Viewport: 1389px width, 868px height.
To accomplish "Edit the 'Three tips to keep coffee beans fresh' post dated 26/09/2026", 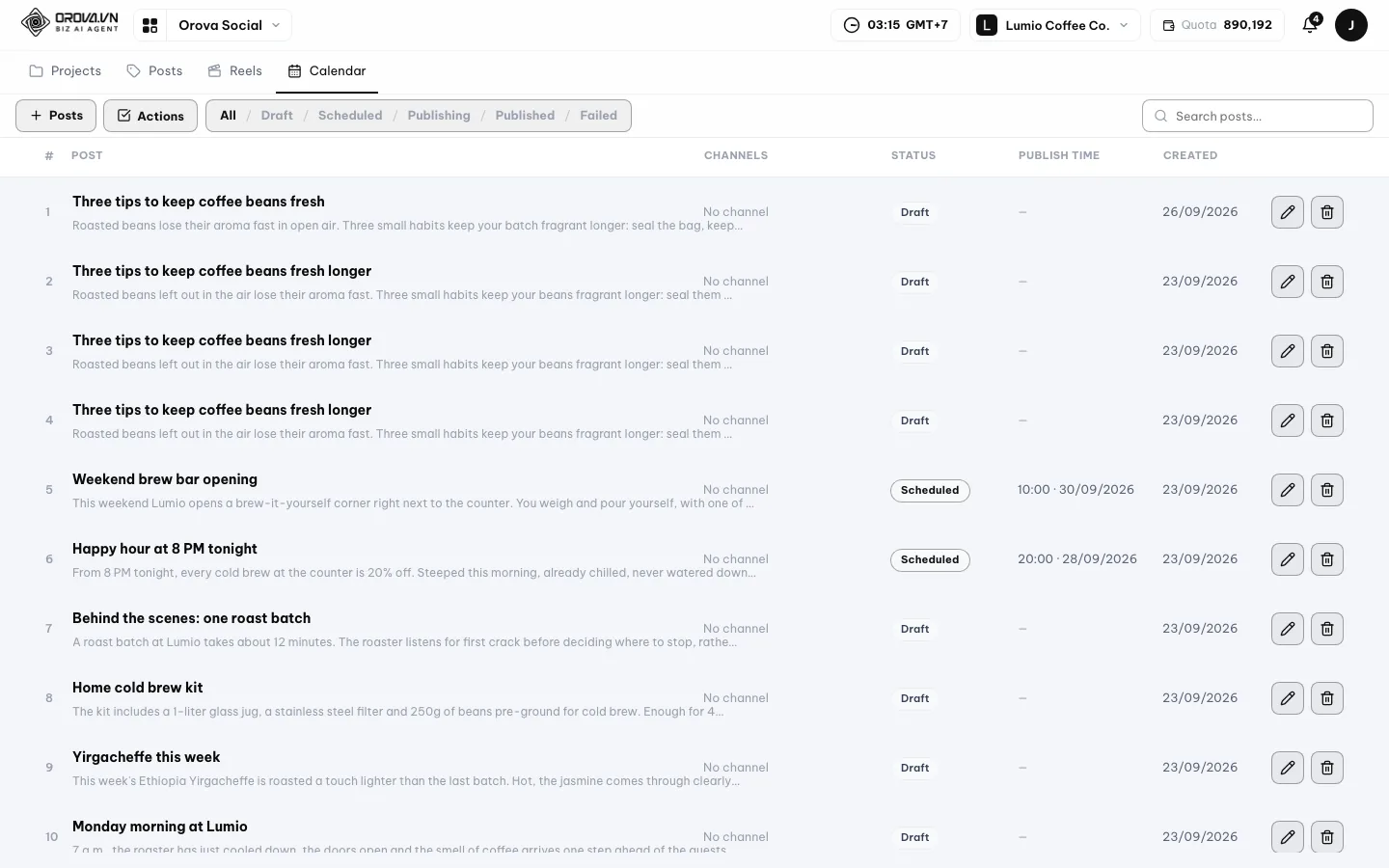I will (1288, 212).
